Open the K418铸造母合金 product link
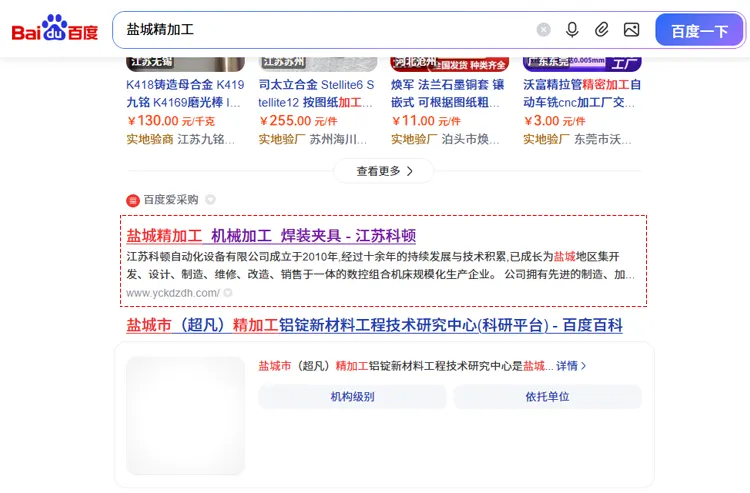The image size is (750, 493). (185, 94)
